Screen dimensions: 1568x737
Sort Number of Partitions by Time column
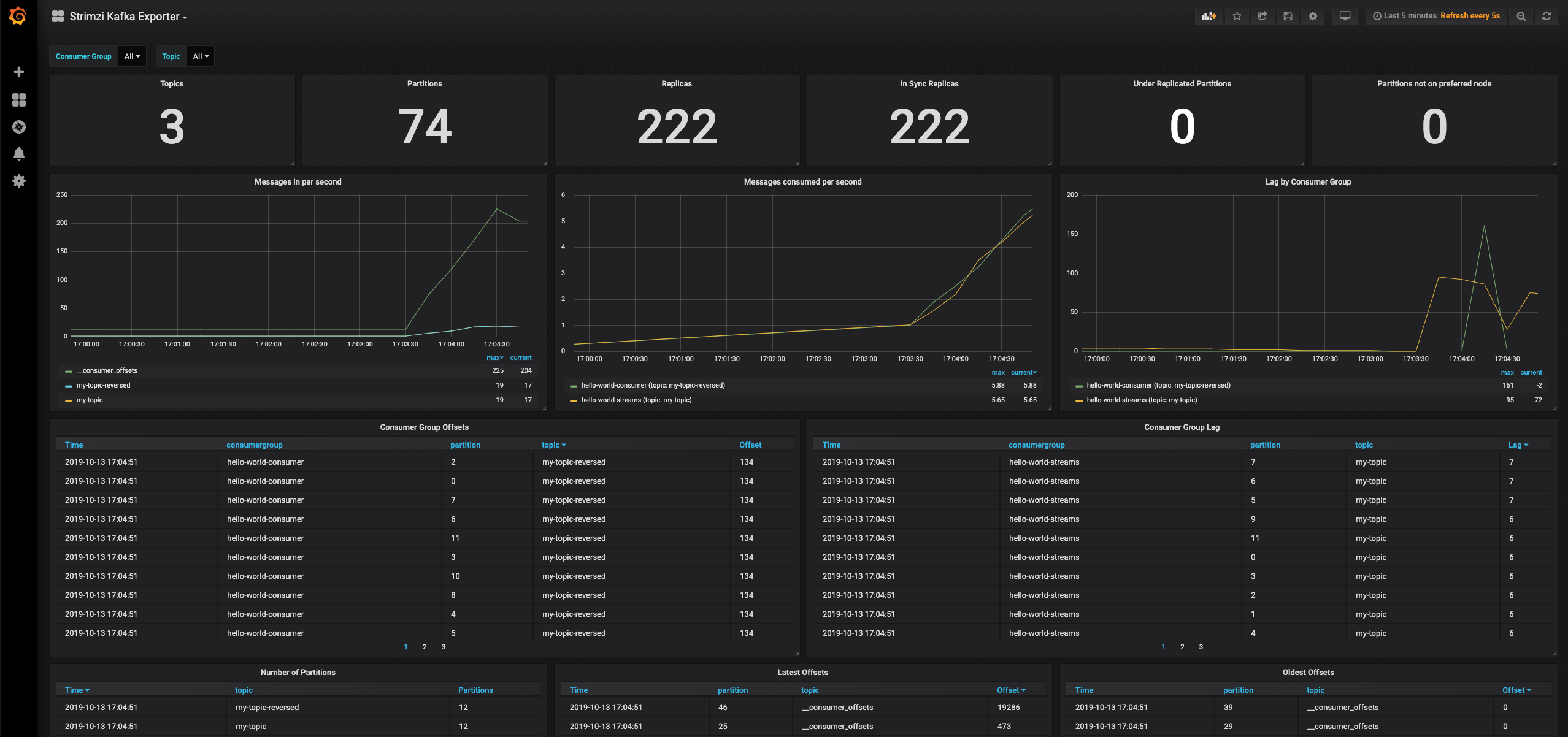pos(77,690)
